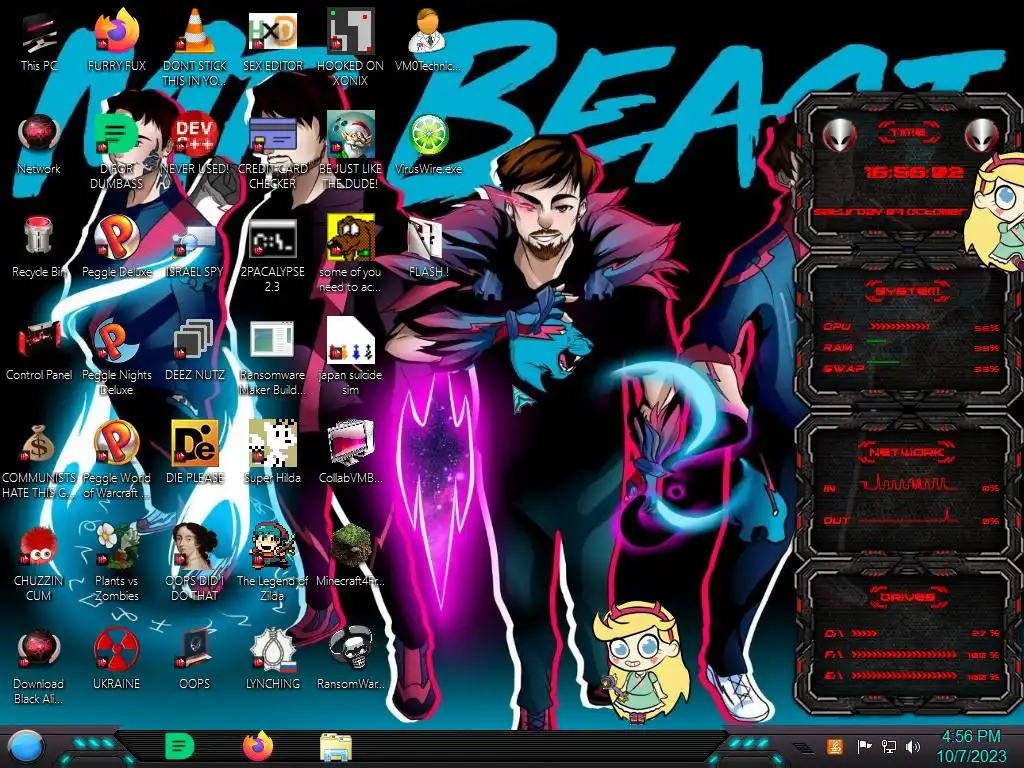
Task: Click the CPU usage bar
Action: [899, 326]
